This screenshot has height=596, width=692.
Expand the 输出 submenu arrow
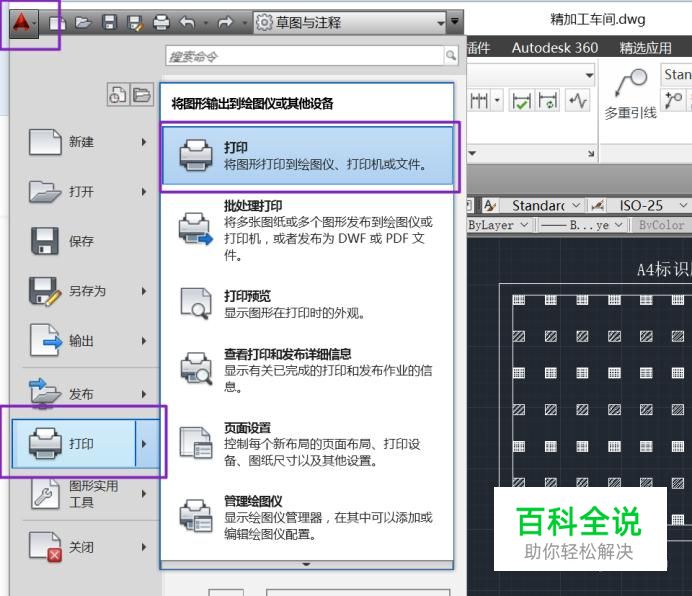[144, 341]
